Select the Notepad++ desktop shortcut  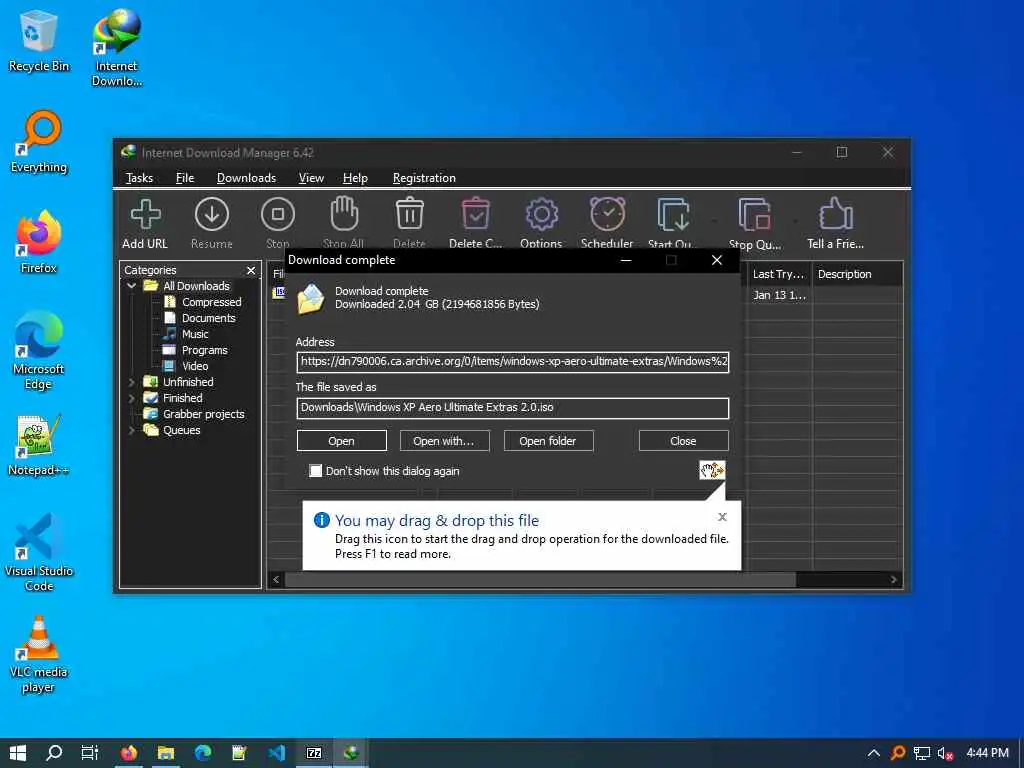point(39,445)
